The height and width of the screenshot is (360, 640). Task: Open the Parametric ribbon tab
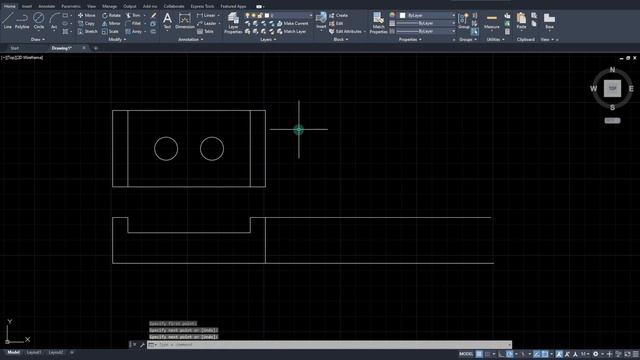71,6
